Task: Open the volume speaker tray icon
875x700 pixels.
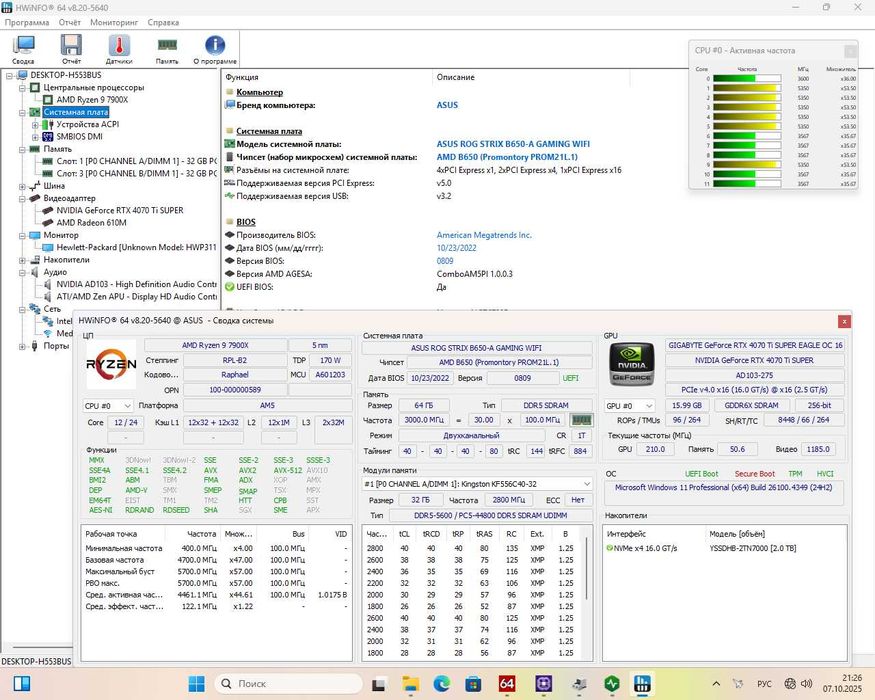Action: point(806,683)
